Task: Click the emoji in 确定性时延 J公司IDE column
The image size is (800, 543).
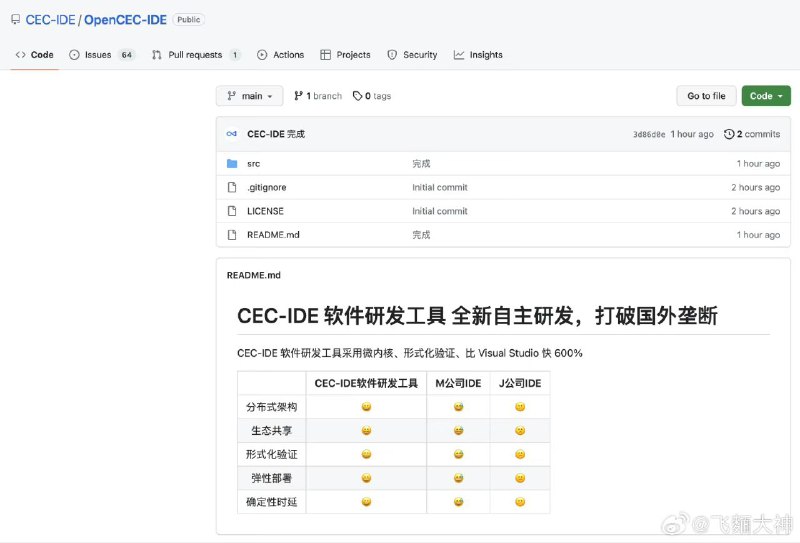Action: (520, 502)
